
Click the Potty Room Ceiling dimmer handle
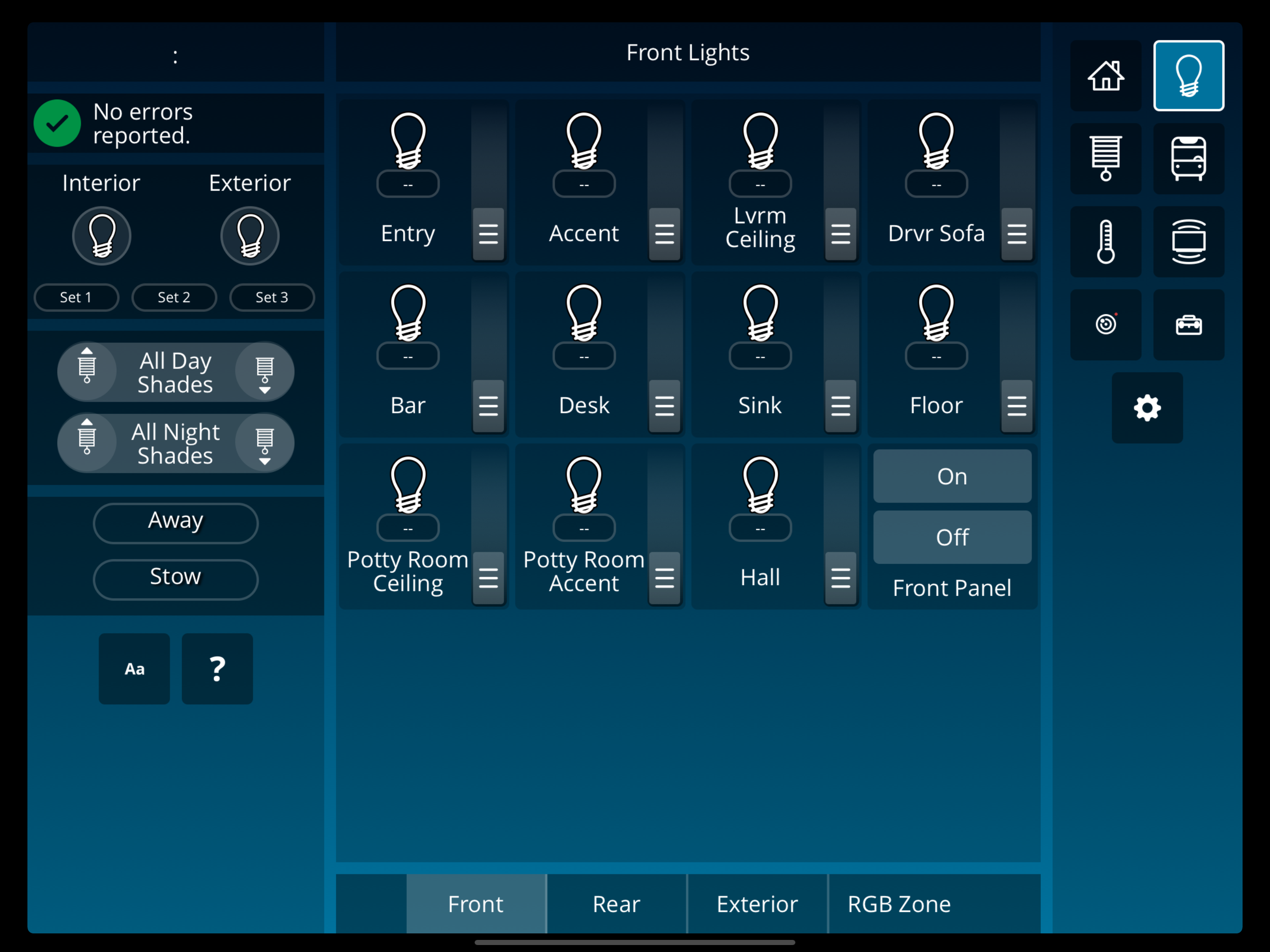489,578
